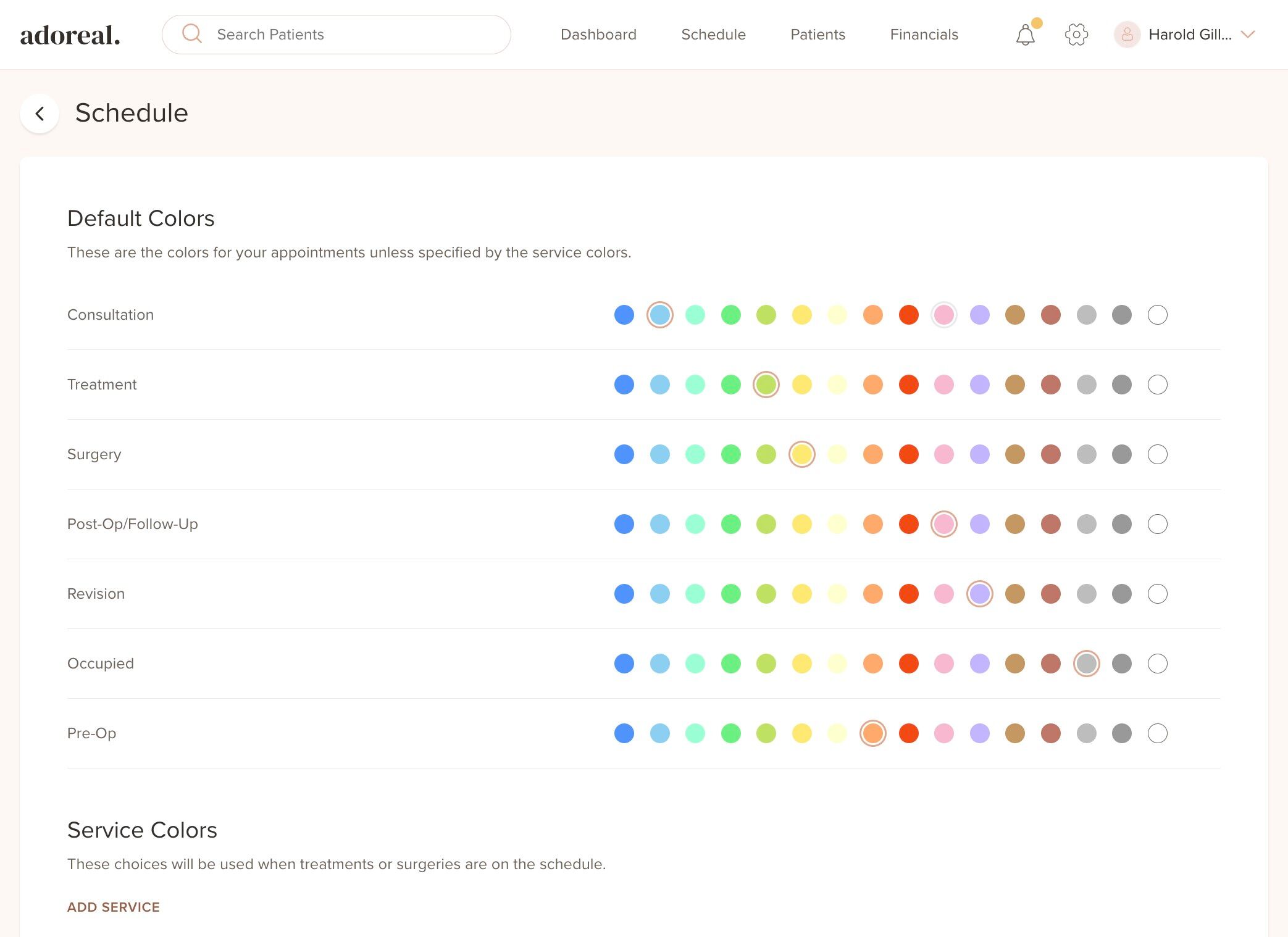Click the adoreal logo
The image size is (1288, 937).
click(x=70, y=35)
